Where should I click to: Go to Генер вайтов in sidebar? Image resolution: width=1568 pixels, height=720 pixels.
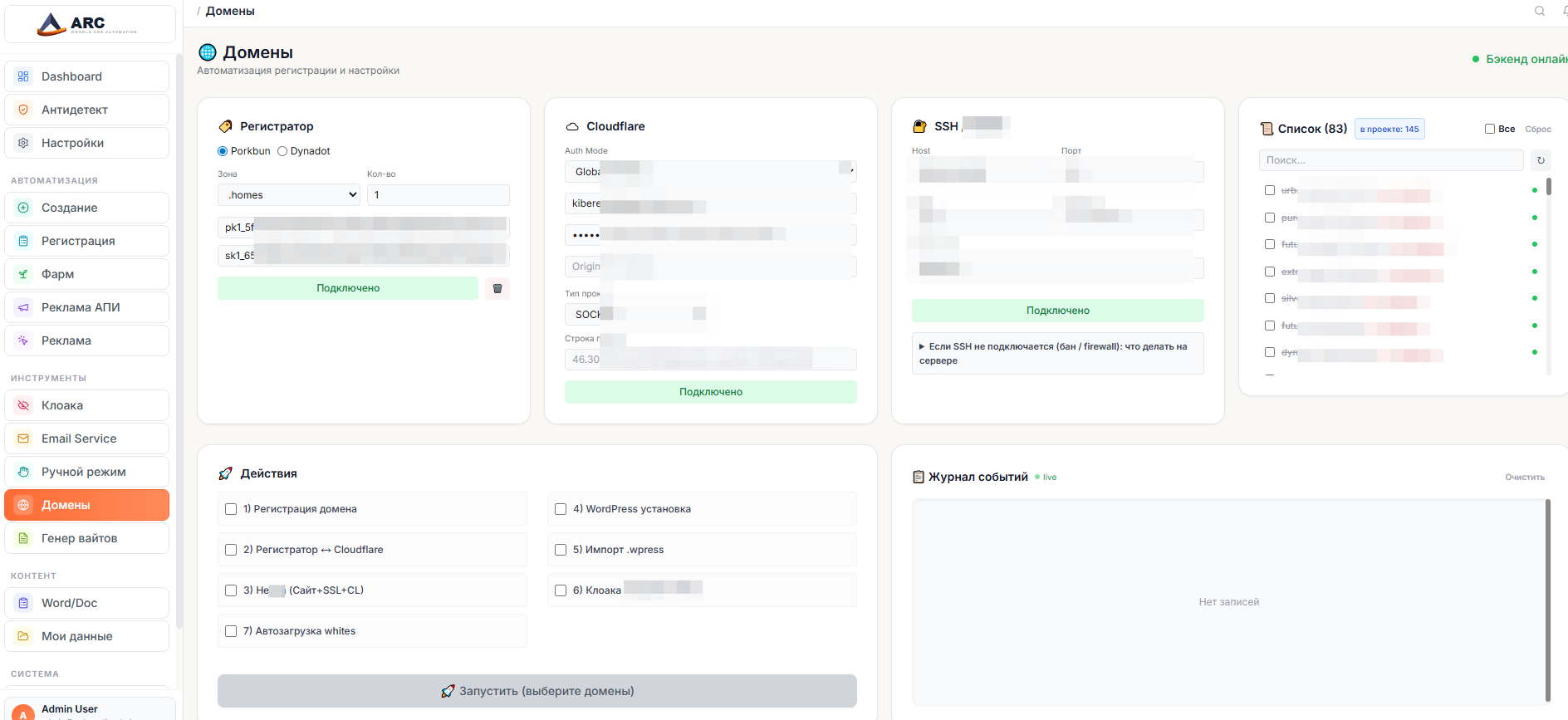pyautogui.click(x=79, y=538)
